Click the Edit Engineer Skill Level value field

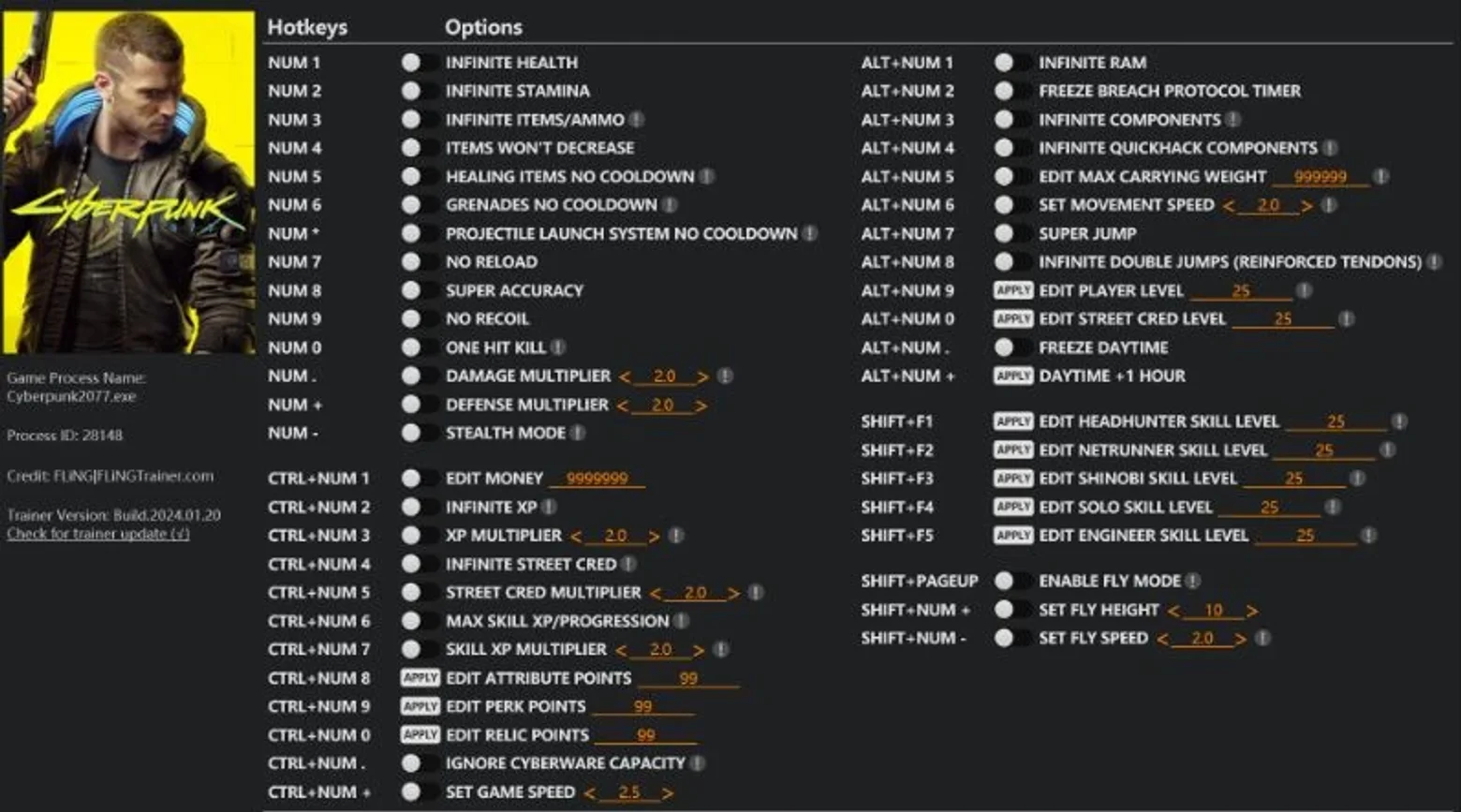coord(1306,536)
